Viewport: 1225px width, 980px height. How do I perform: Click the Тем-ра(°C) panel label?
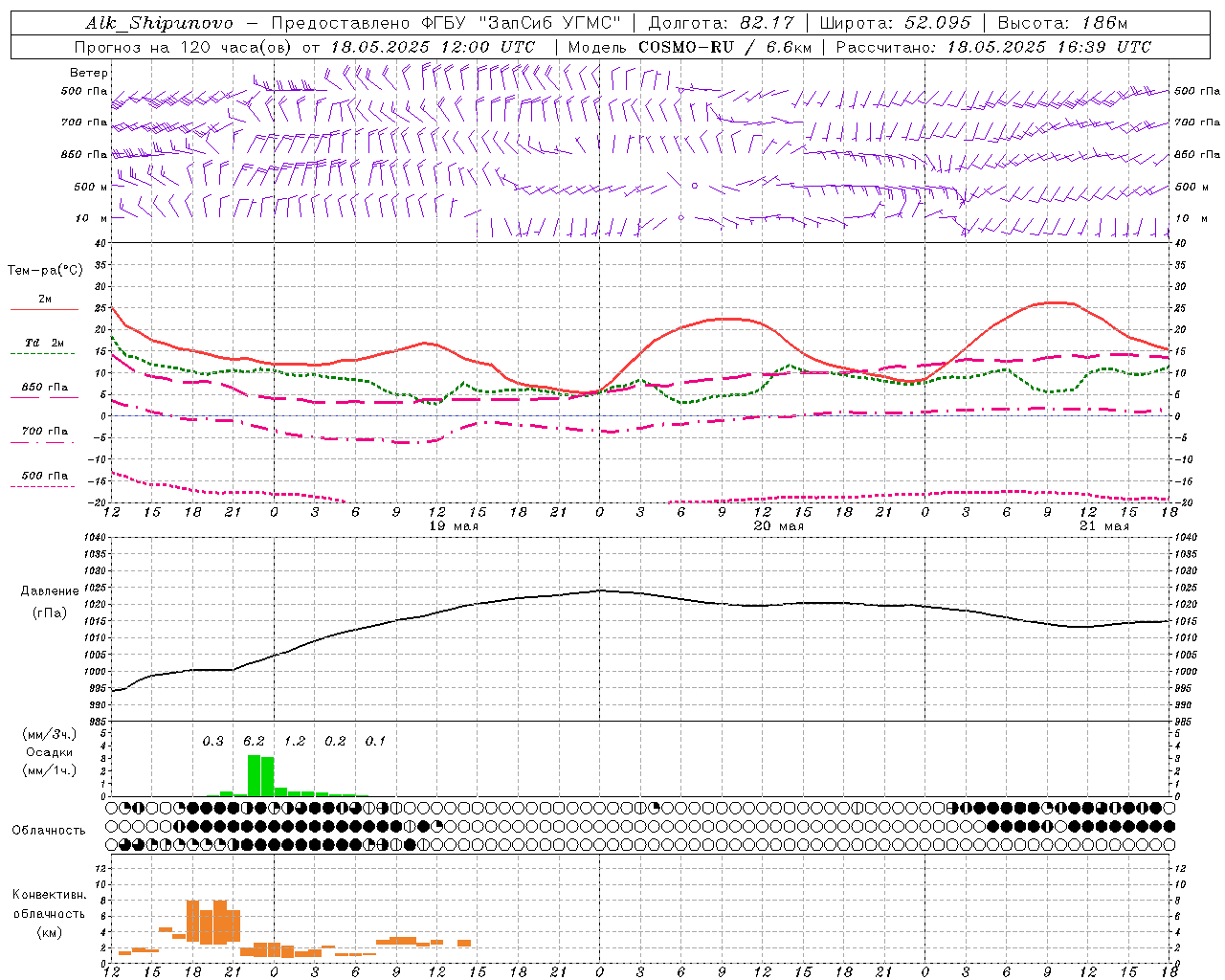click(45, 271)
